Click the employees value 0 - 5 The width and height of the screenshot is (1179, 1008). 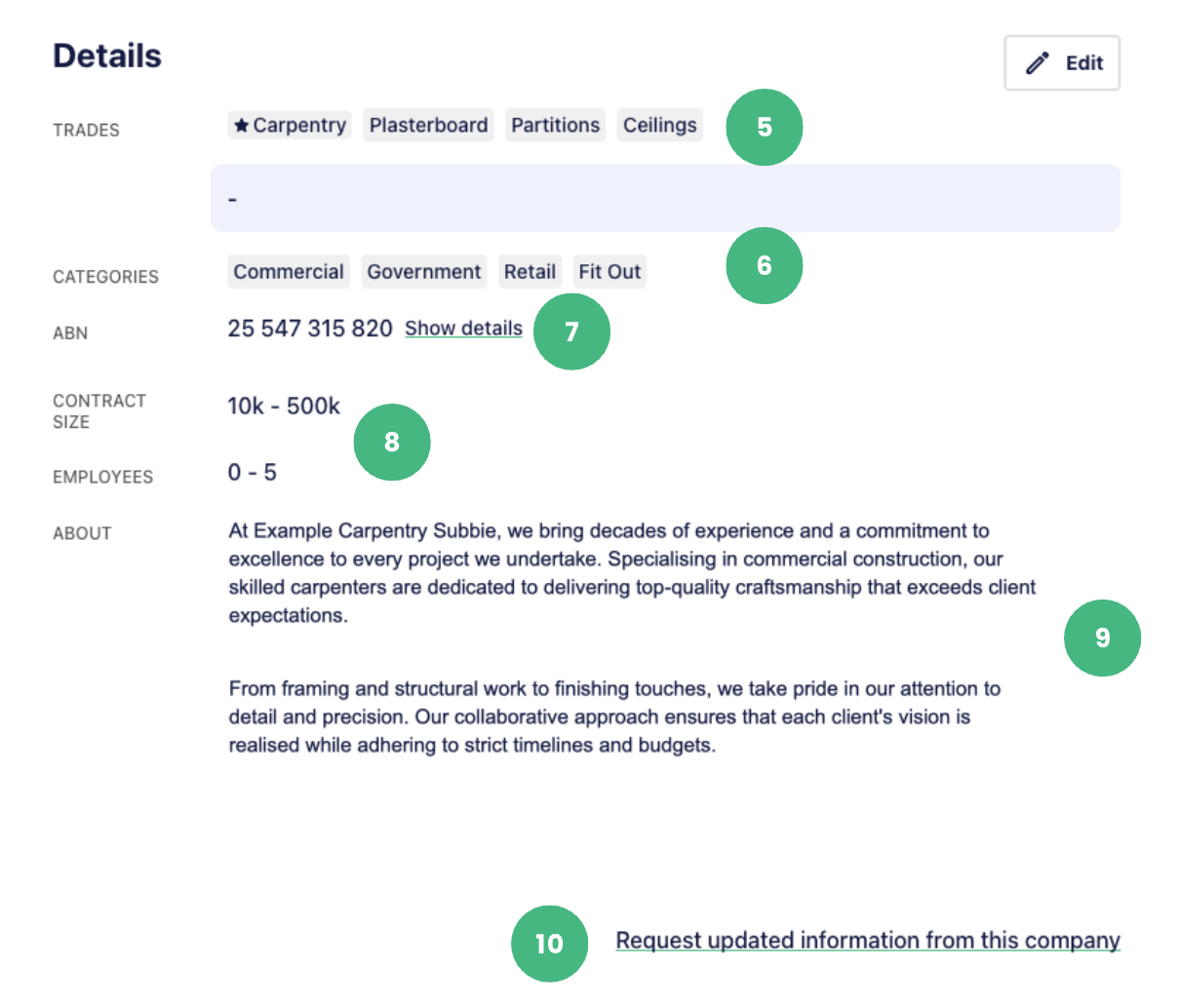(x=253, y=472)
